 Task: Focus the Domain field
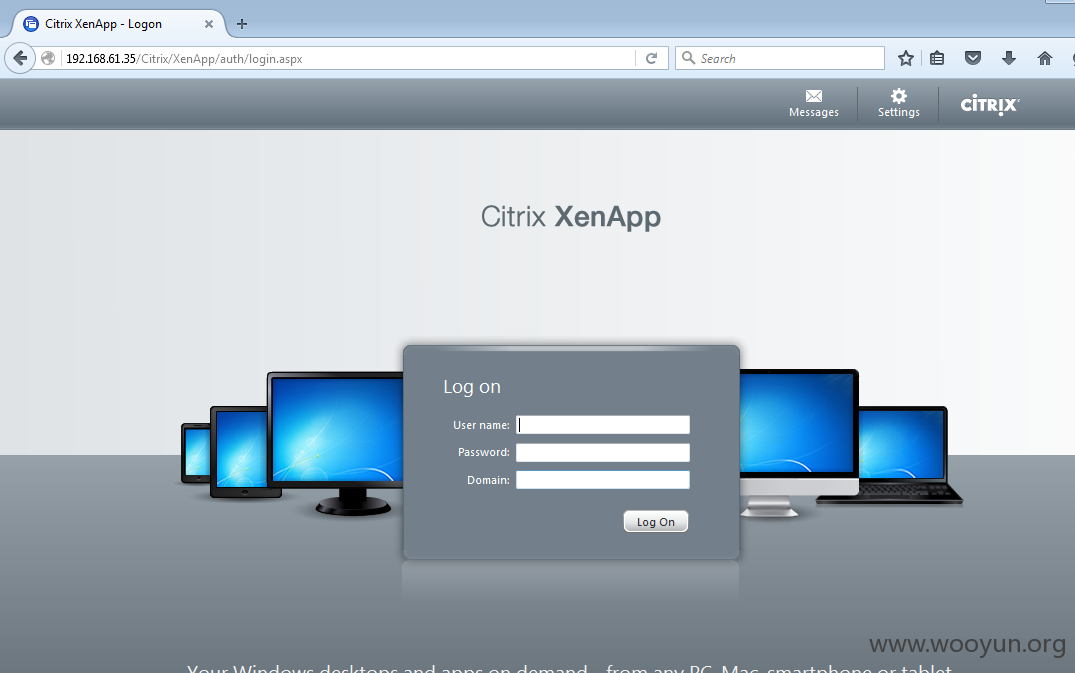[x=603, y=480]
